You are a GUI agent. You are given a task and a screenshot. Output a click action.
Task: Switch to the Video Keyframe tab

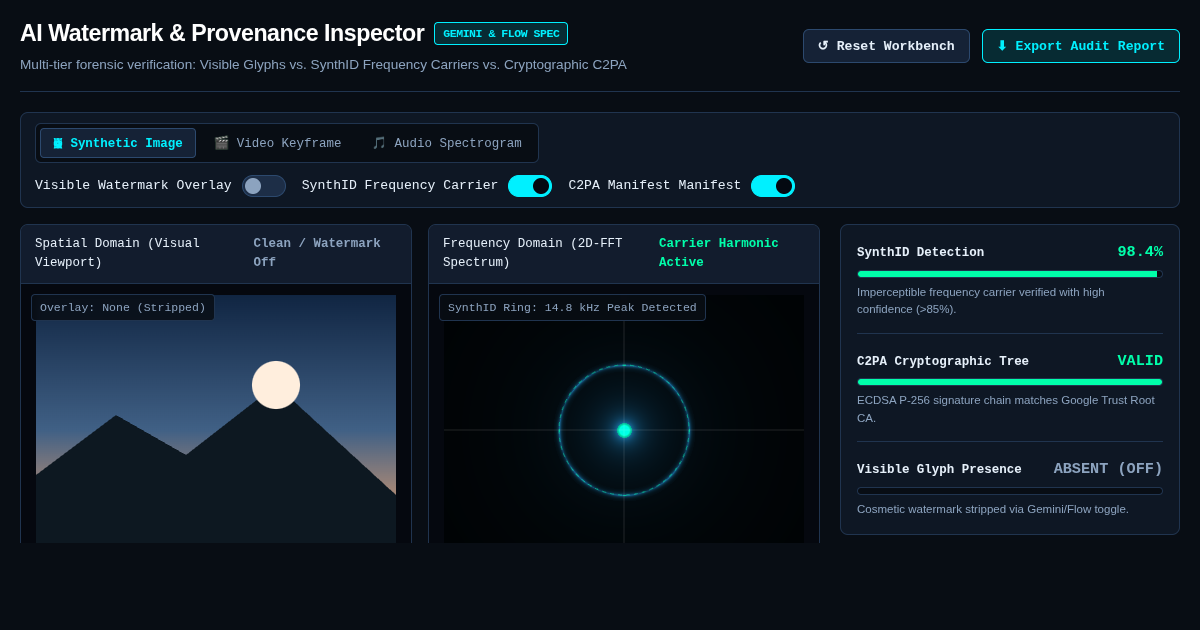tap(278, 143)
